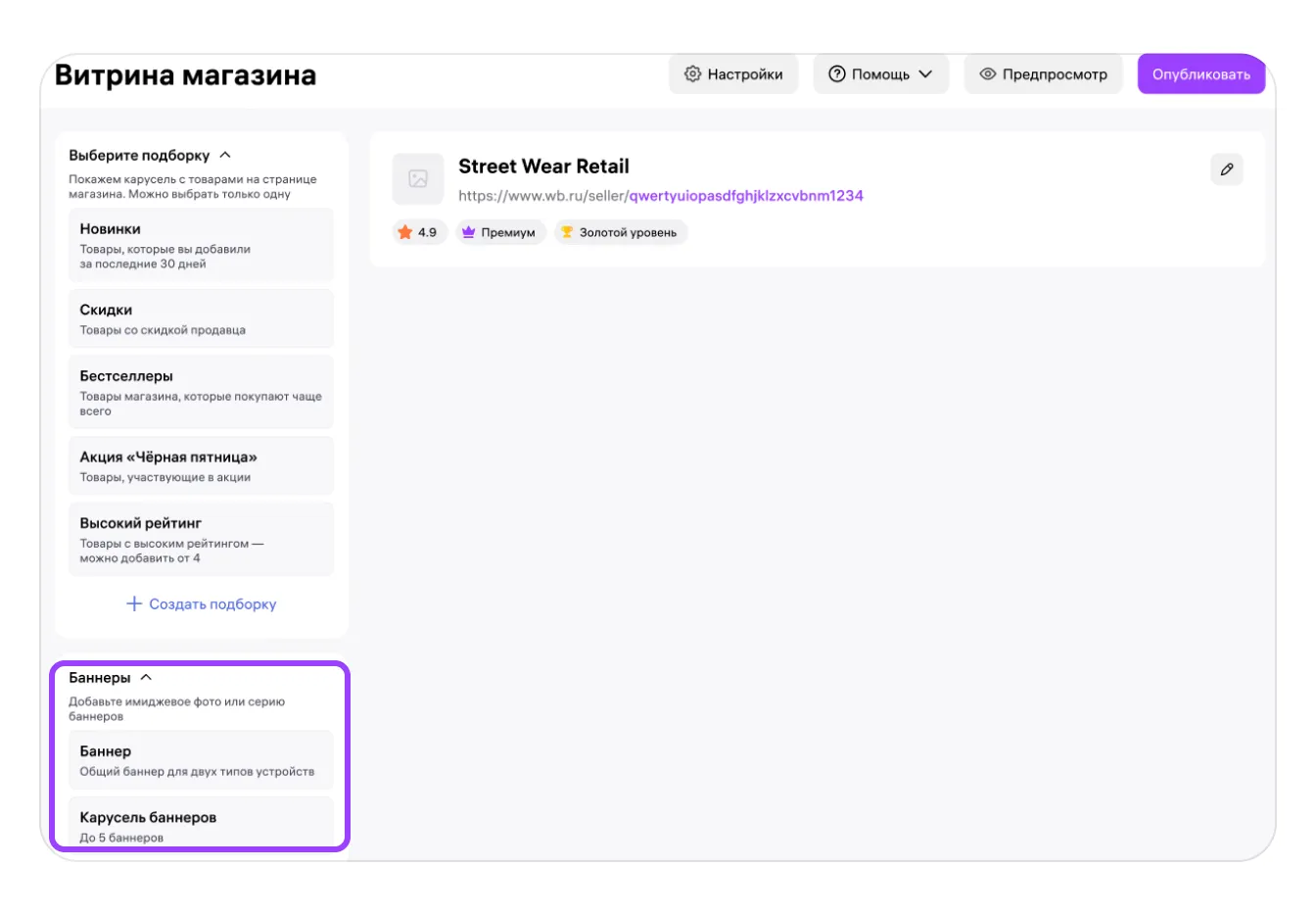Click the plus icon beside Создать подборку
This screenshot has height=915, width=1316.
(x=135, y=603)
